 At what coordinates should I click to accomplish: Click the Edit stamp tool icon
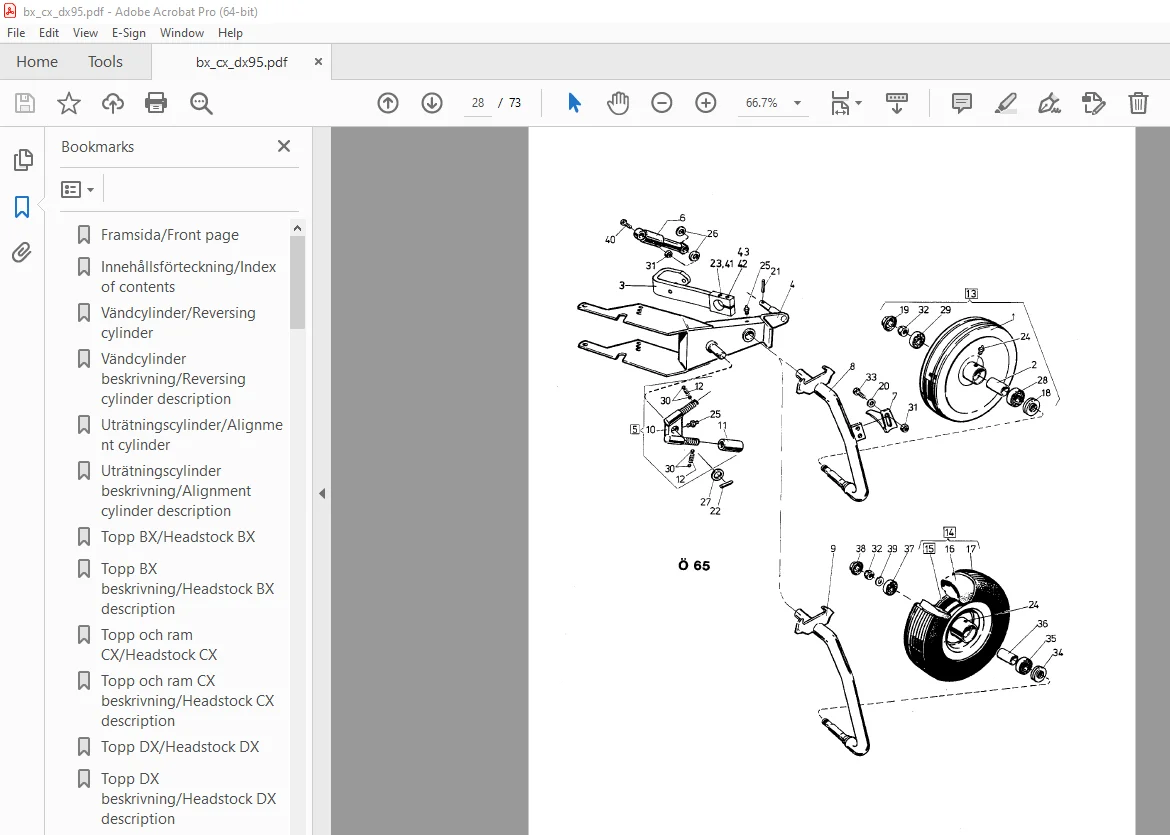[x=1094, y=103]
